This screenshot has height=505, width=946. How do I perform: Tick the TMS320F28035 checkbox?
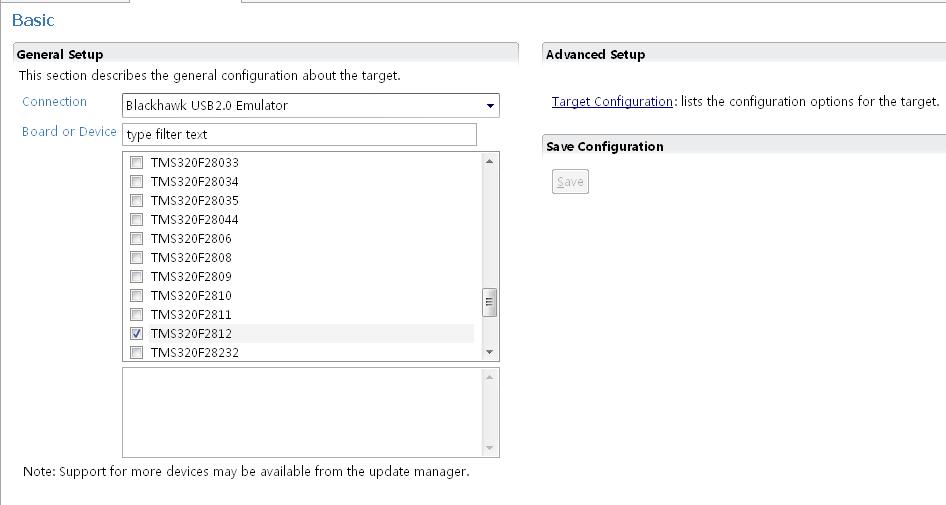pos(137,200)
